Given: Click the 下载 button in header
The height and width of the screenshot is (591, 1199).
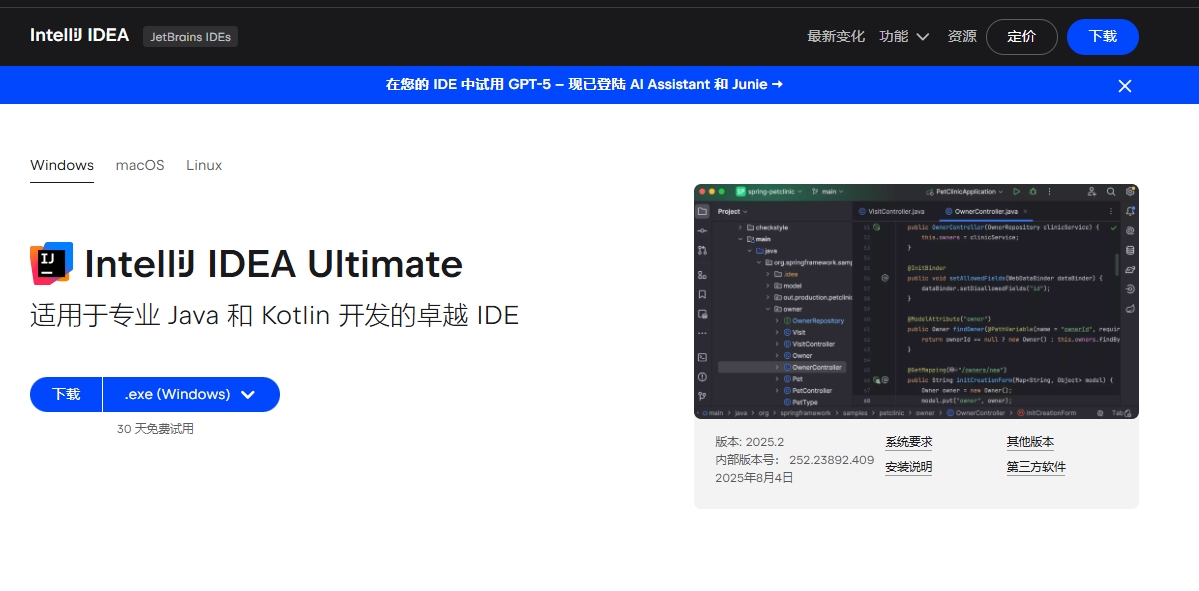Looking at the screenshot, I should tap(1103, 37).
